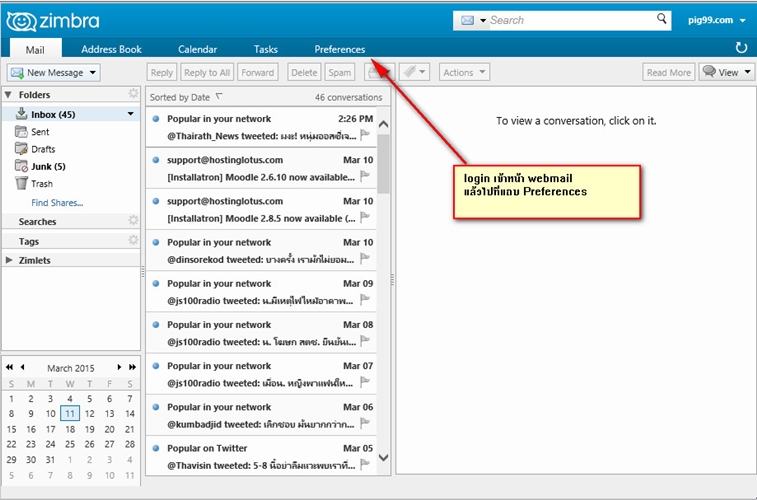
Task: Click the Delete button
Action: [304, 72]
